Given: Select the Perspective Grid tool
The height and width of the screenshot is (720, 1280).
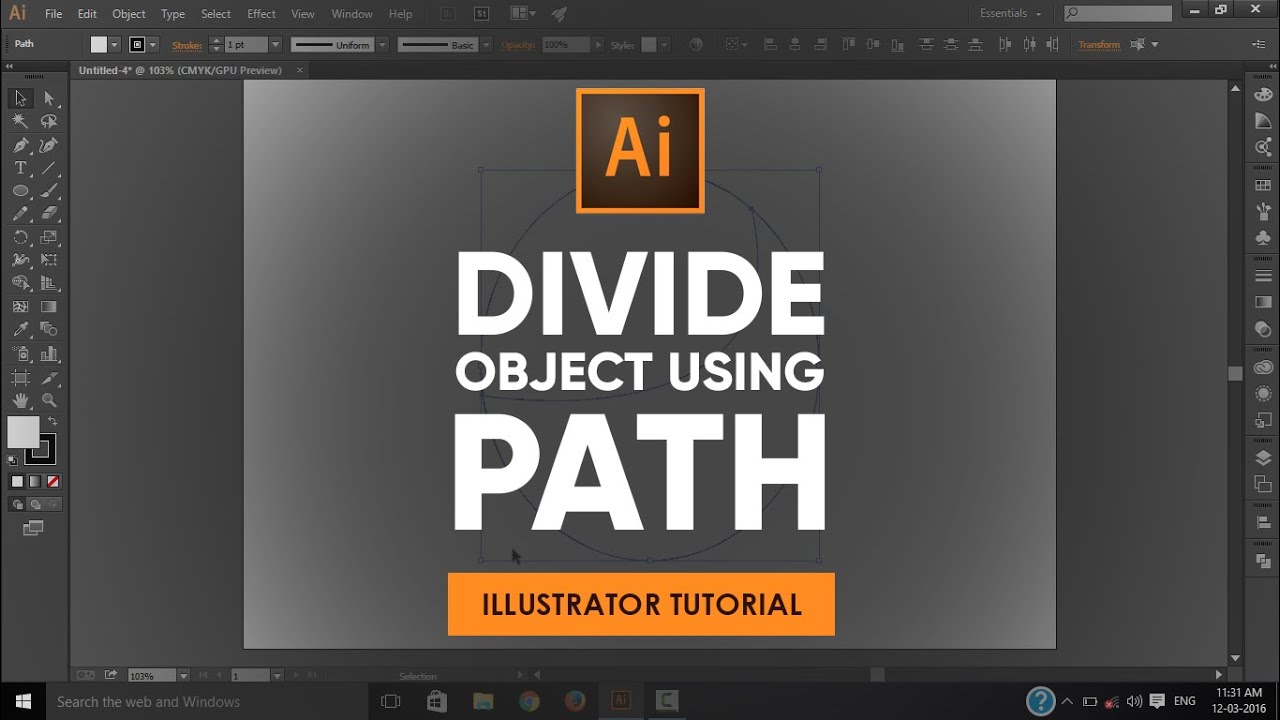Looking at the screenshot, I should [49, 283].
